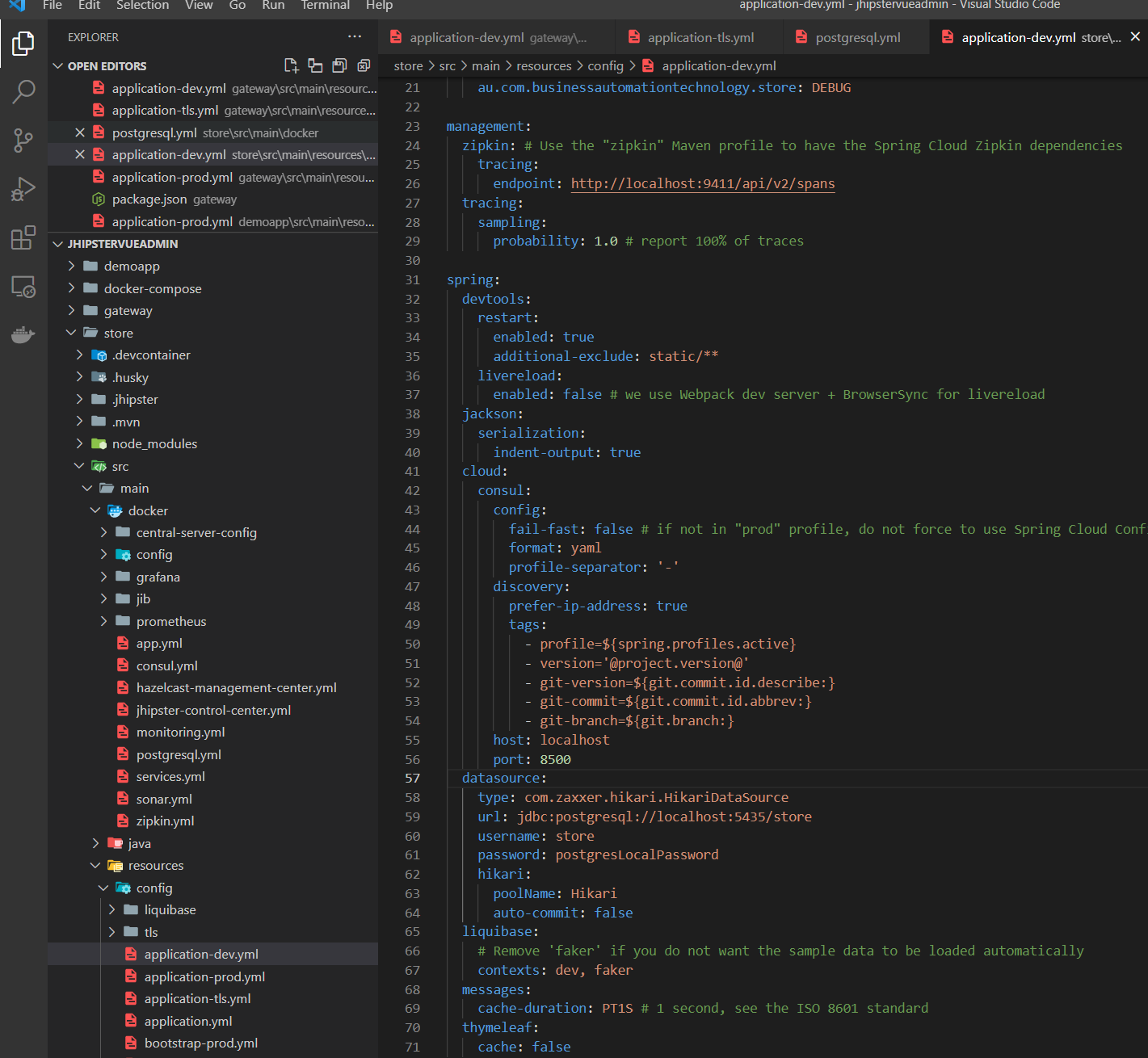Switch to application-tls.yml tab
Image resolution: width=1148 pixels, height=1058 pixels.
700,37
